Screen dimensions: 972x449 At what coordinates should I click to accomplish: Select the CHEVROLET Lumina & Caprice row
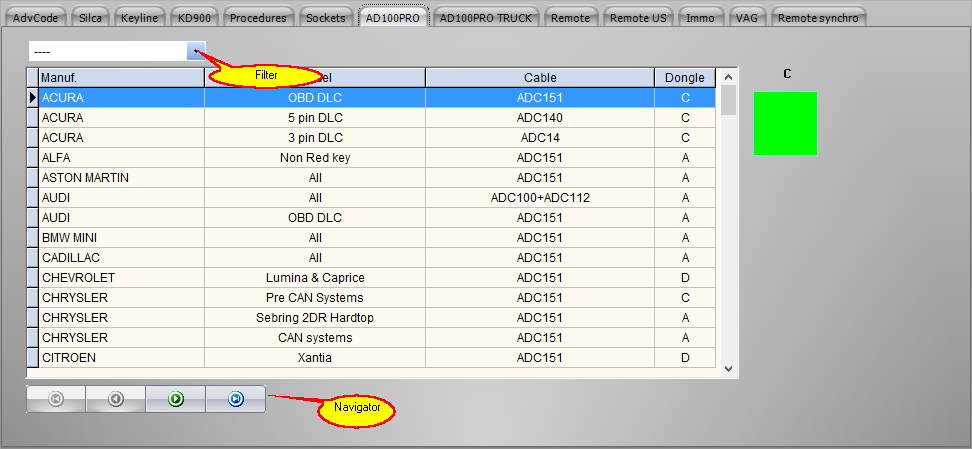click(x=315, y=278)
